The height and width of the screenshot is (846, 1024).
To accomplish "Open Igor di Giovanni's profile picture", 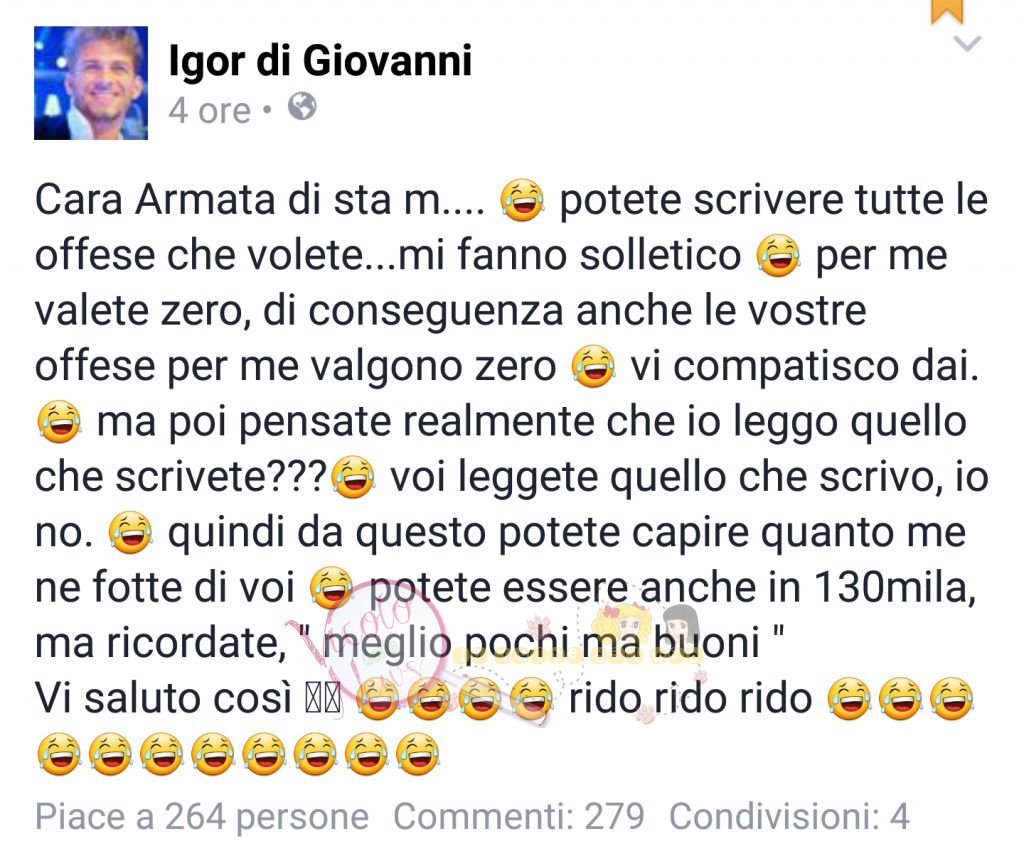I will (91, 83).
